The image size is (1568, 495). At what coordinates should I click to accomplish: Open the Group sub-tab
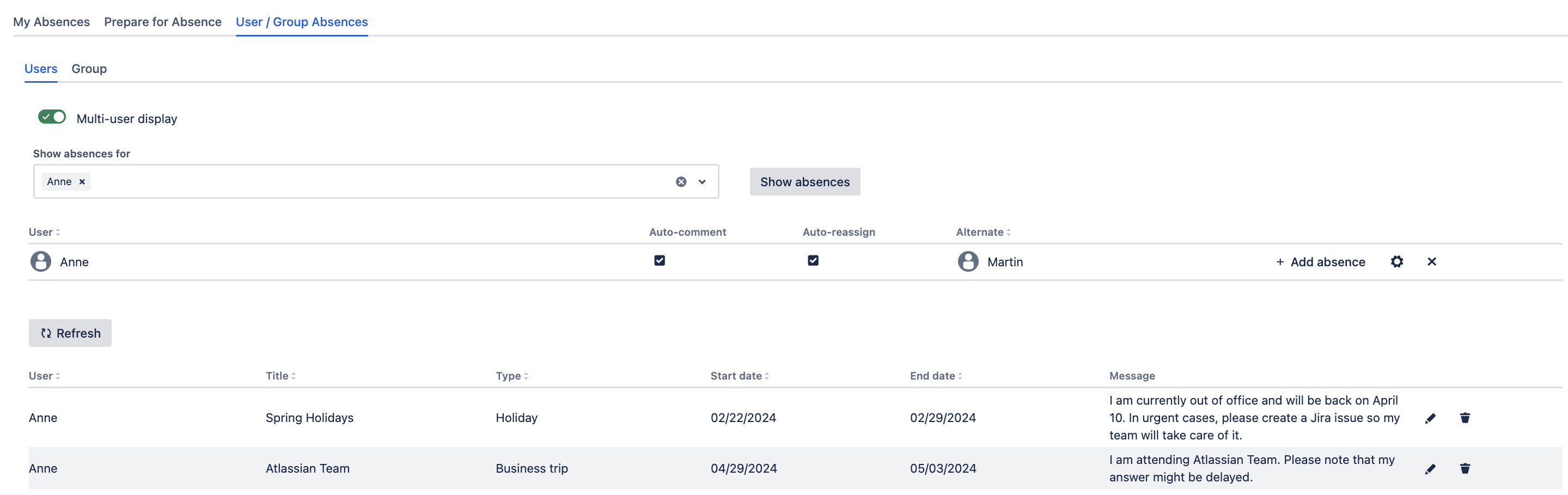coord(89,69)
